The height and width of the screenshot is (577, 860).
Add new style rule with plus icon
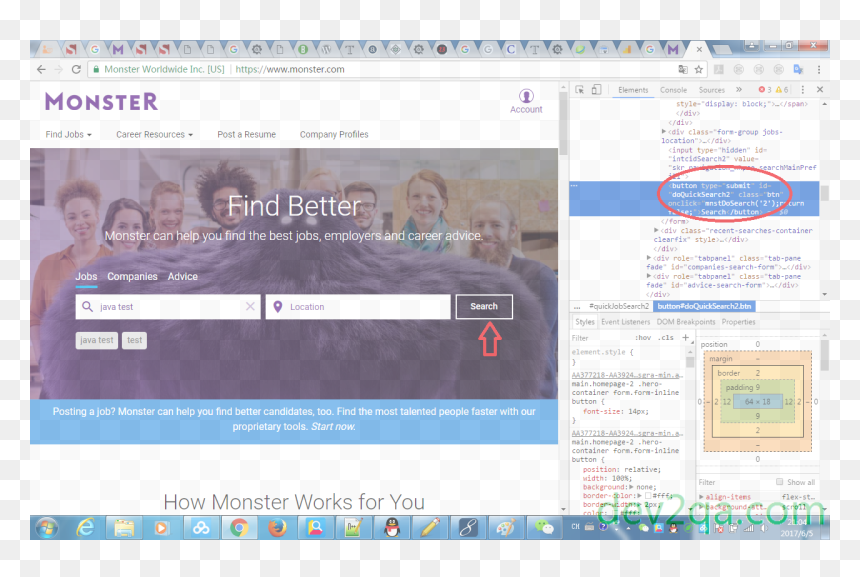686,337
